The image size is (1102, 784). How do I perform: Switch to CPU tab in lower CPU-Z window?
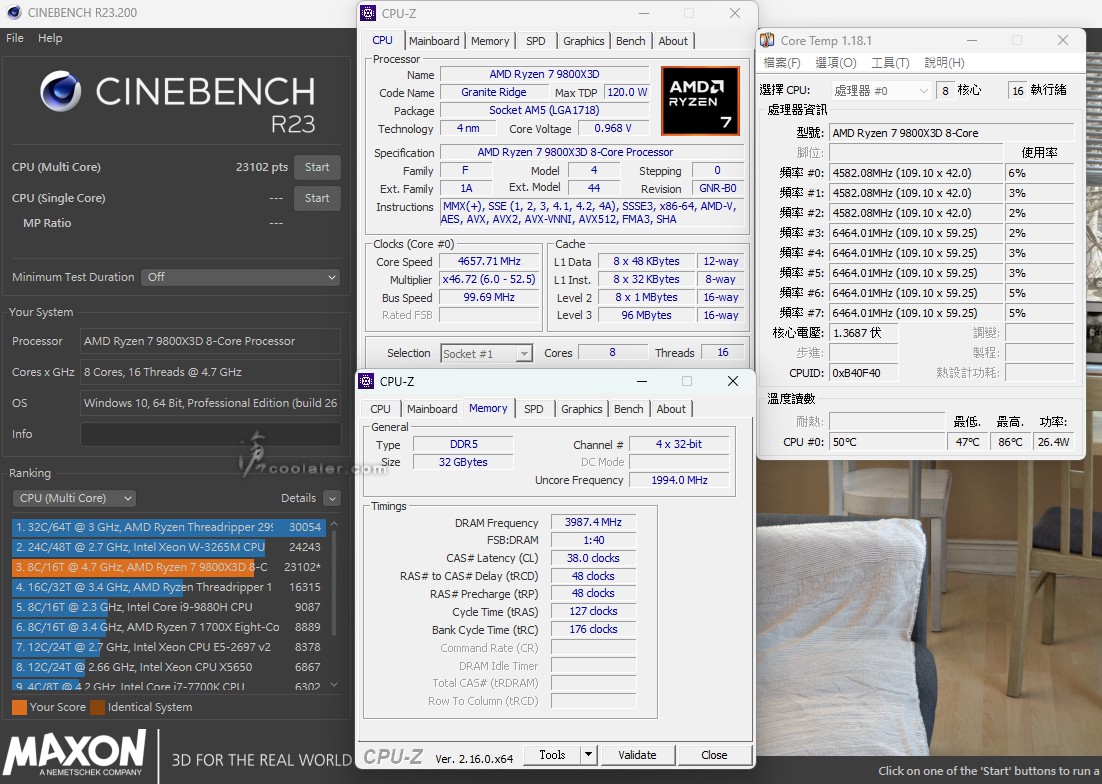tap(380, 409)
